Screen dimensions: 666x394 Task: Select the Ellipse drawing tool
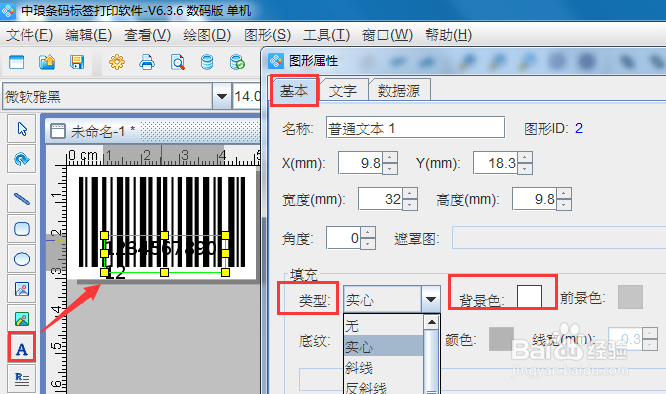[x=22, y=259]
